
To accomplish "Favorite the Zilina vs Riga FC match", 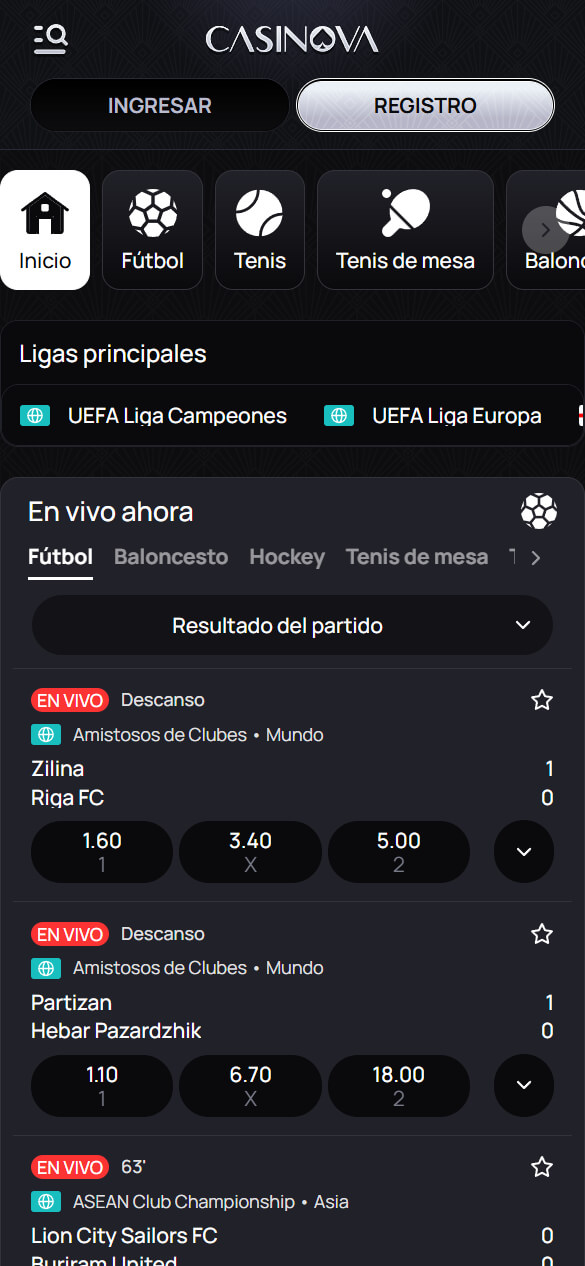I will (542, 700).
